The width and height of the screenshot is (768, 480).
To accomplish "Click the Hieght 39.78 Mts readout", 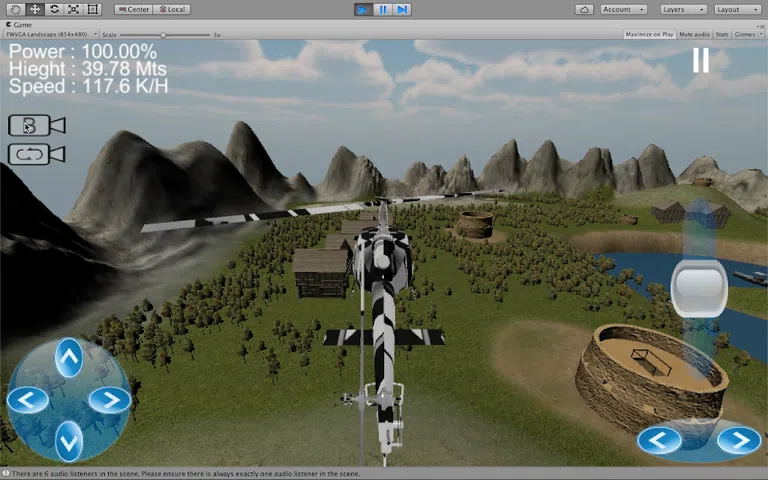I will point(88,69).
